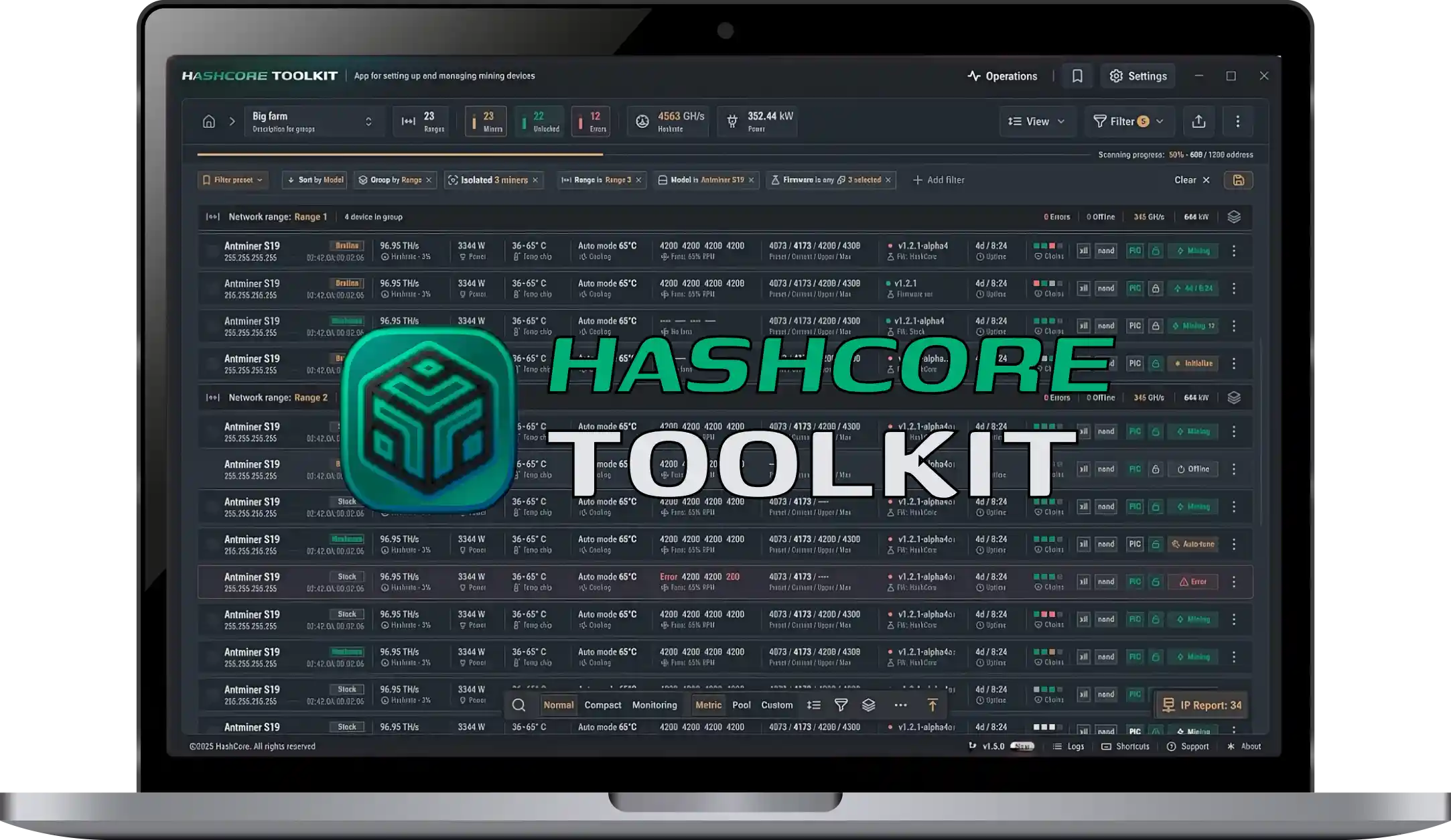This screenshot has height=840, width=1451.
Task: Toggle nand in the Error row
Action: tap(1106, 581)
